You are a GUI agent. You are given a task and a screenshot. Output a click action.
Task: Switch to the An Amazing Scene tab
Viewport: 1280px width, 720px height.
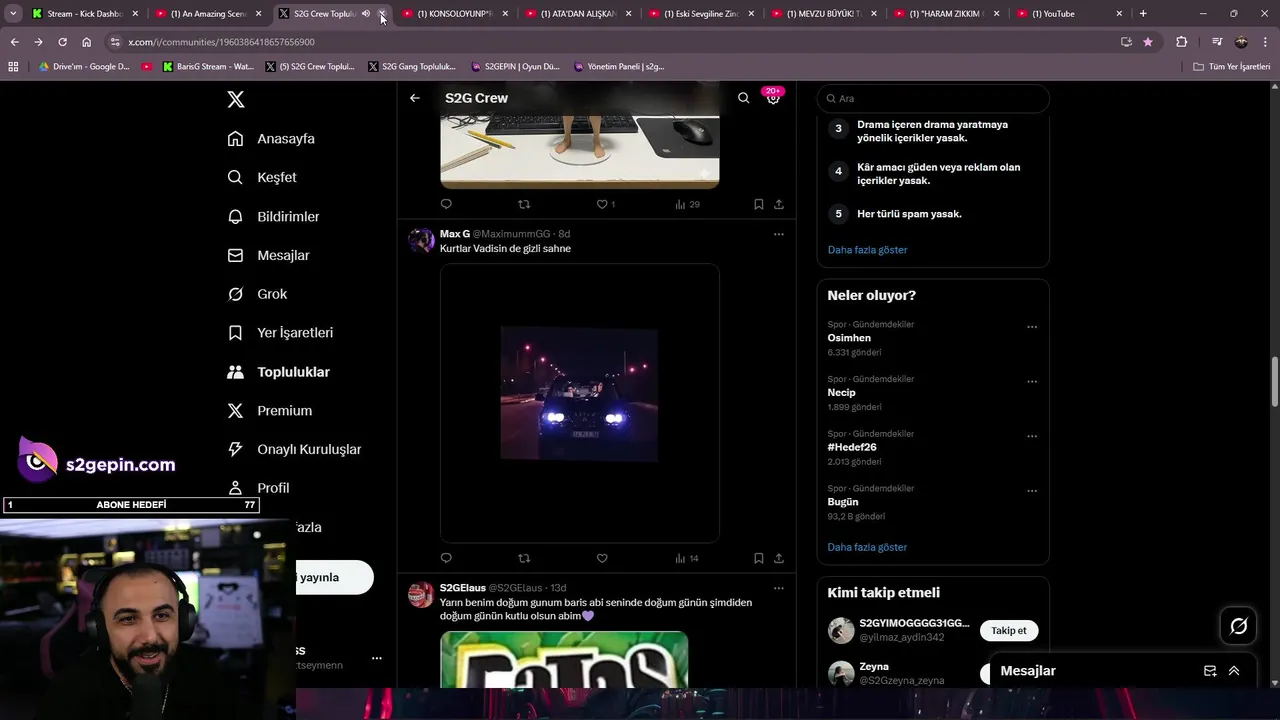(208, 14)
